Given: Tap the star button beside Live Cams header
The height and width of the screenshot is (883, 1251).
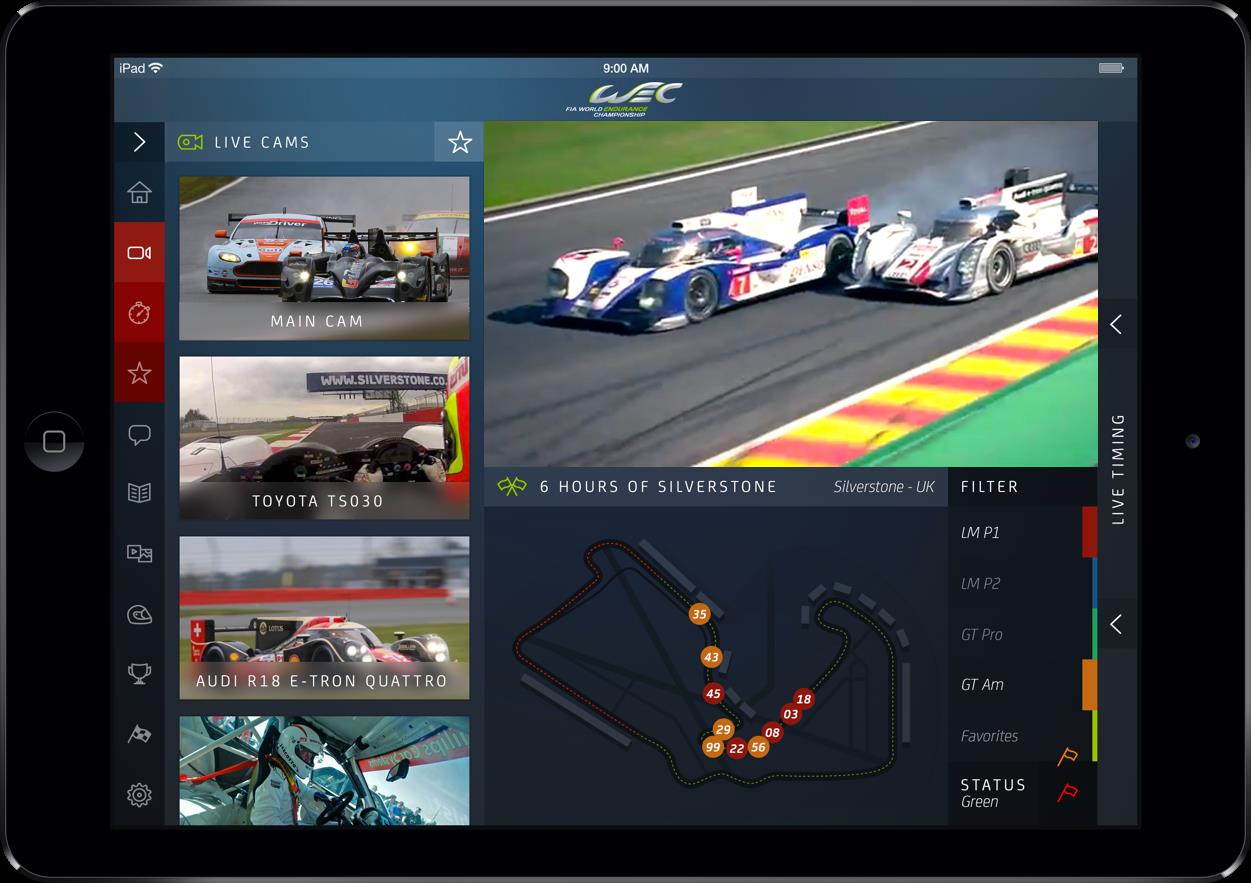Looking at the screenshot, I should (459, 142).
